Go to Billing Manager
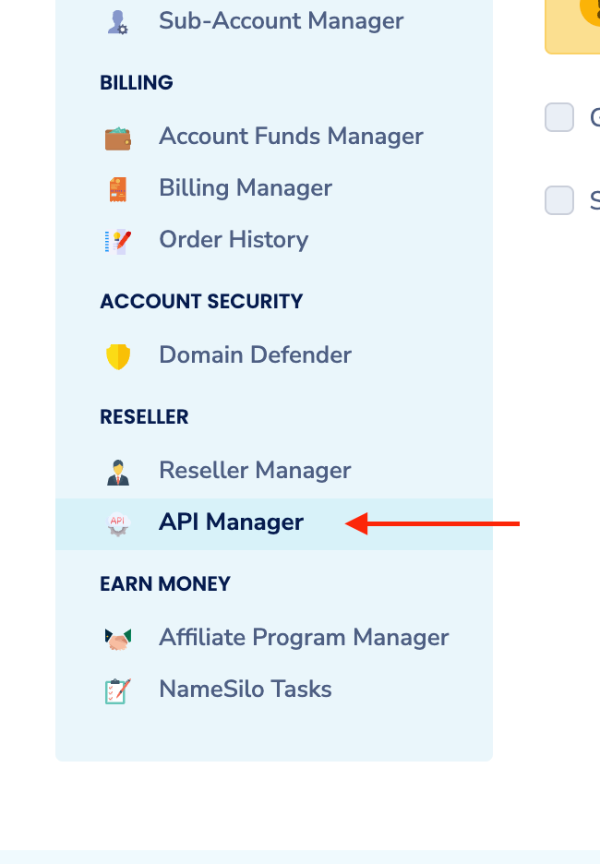Viewport: 600px width, 864px height. (x=245, y=188)
